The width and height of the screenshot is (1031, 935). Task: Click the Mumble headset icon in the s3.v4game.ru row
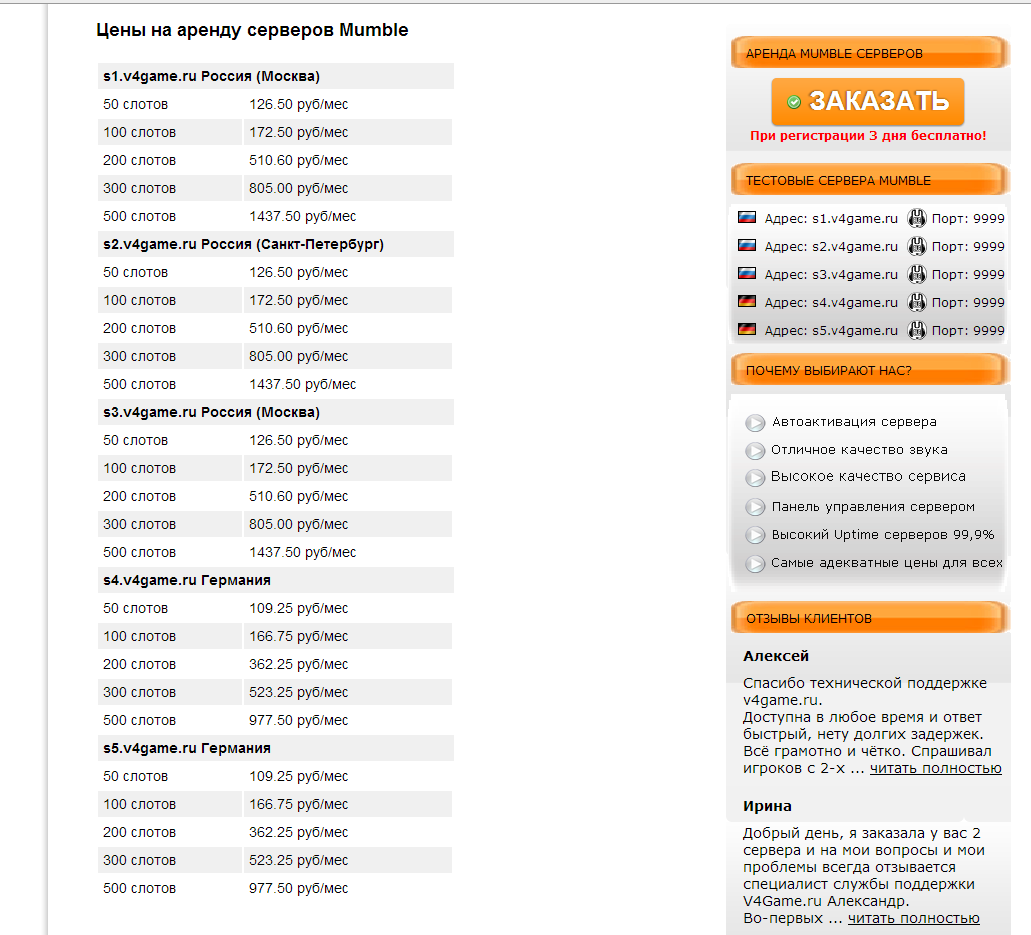(x=917, y=274)
